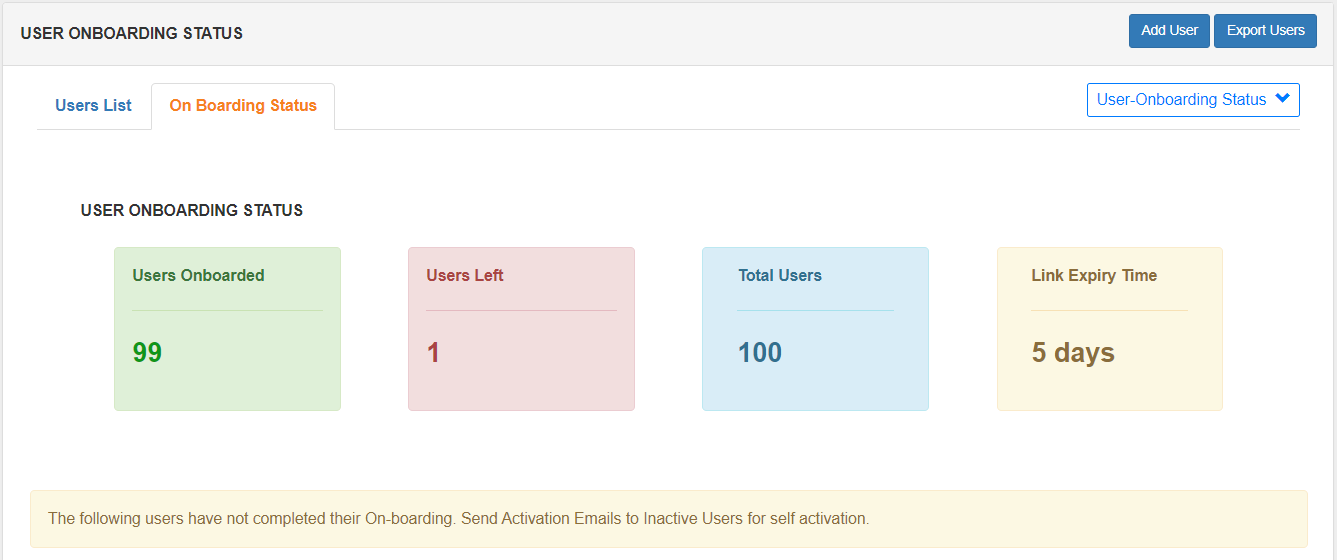Click the Add User button
This screenshot has height=560, width=1337.
[x=1169, y=31]
